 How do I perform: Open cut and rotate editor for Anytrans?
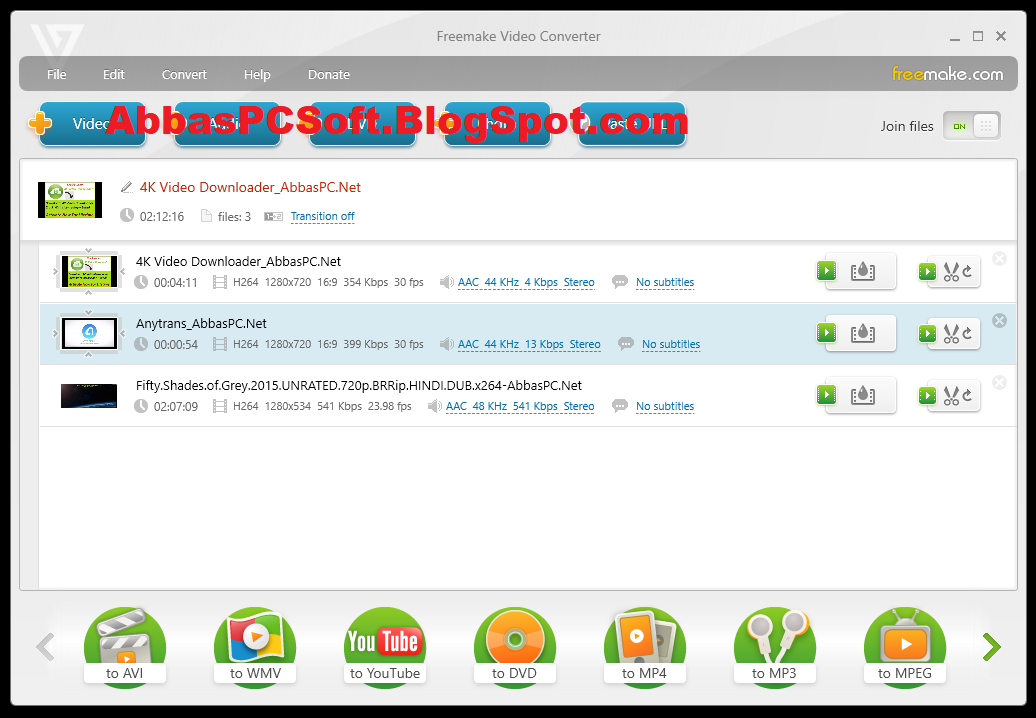[x=949, y=334]
